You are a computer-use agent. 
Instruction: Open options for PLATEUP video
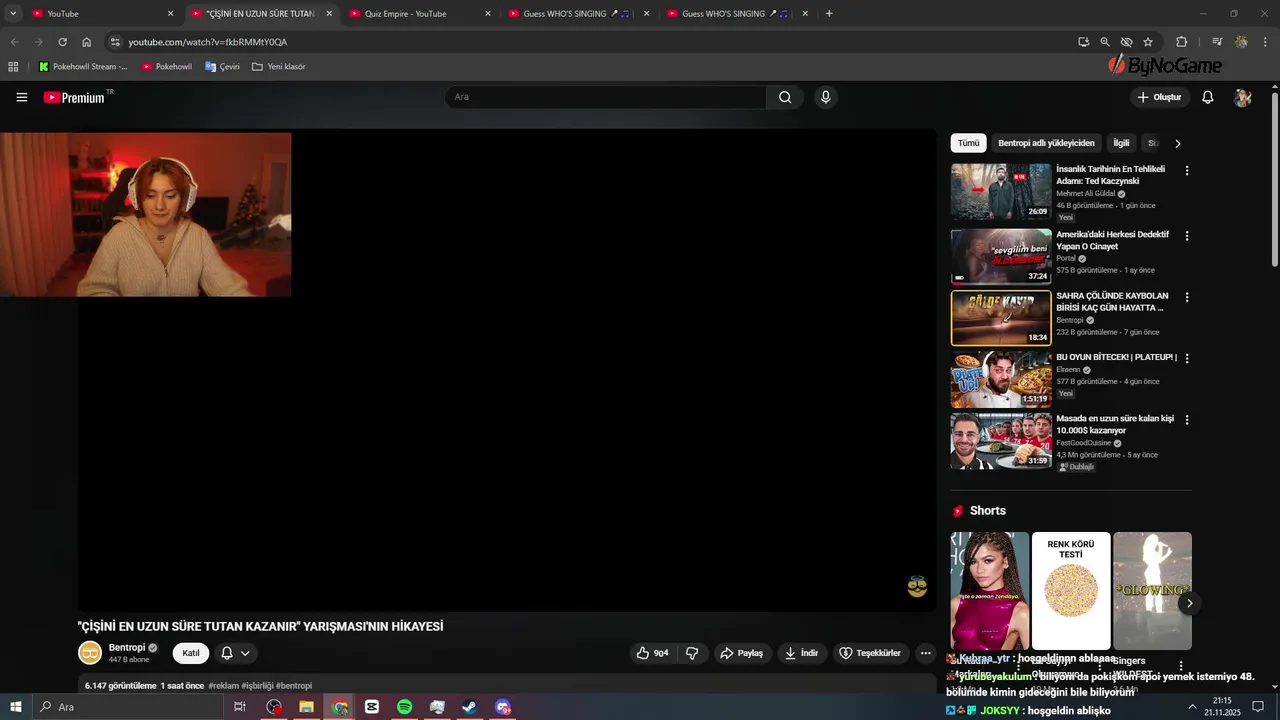coord(1187,358)
